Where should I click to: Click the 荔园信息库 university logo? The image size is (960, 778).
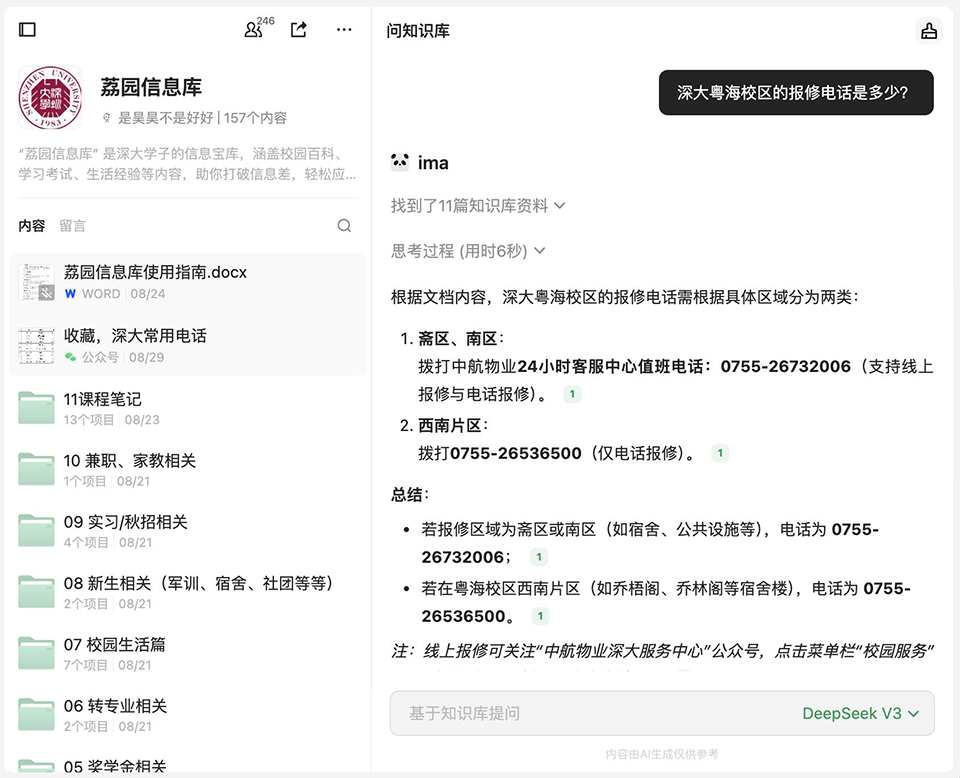(50, 98)
